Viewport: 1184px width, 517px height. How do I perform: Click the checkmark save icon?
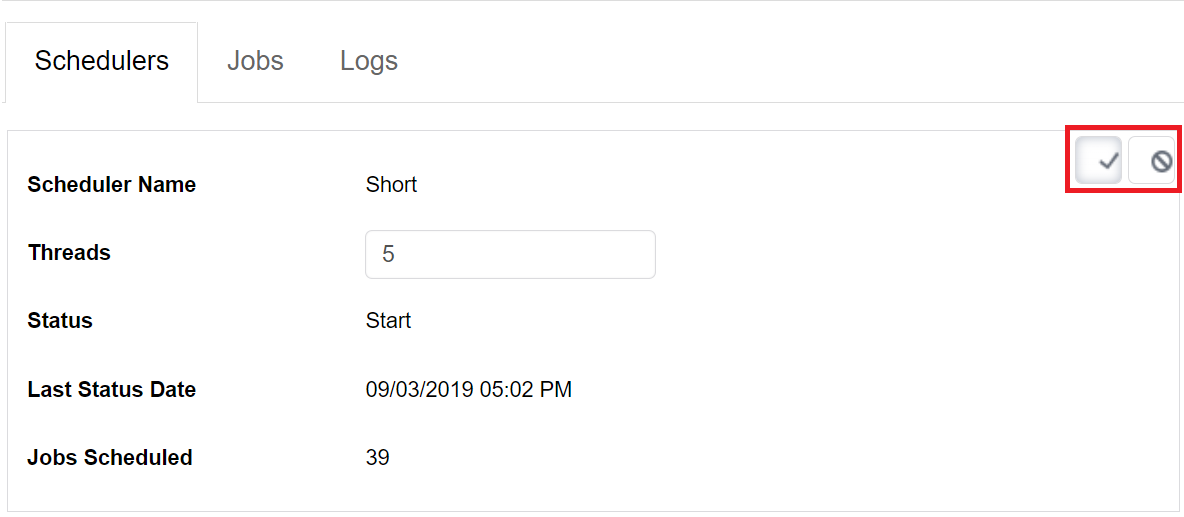1098,160
